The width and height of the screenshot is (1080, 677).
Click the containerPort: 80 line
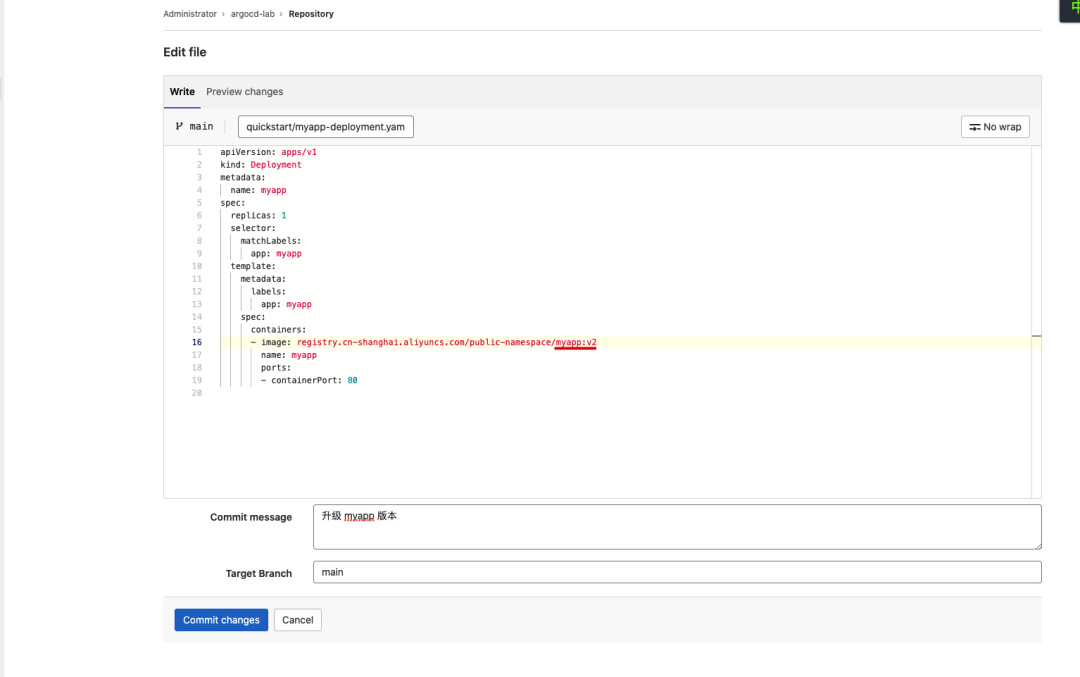click(310, 380)
